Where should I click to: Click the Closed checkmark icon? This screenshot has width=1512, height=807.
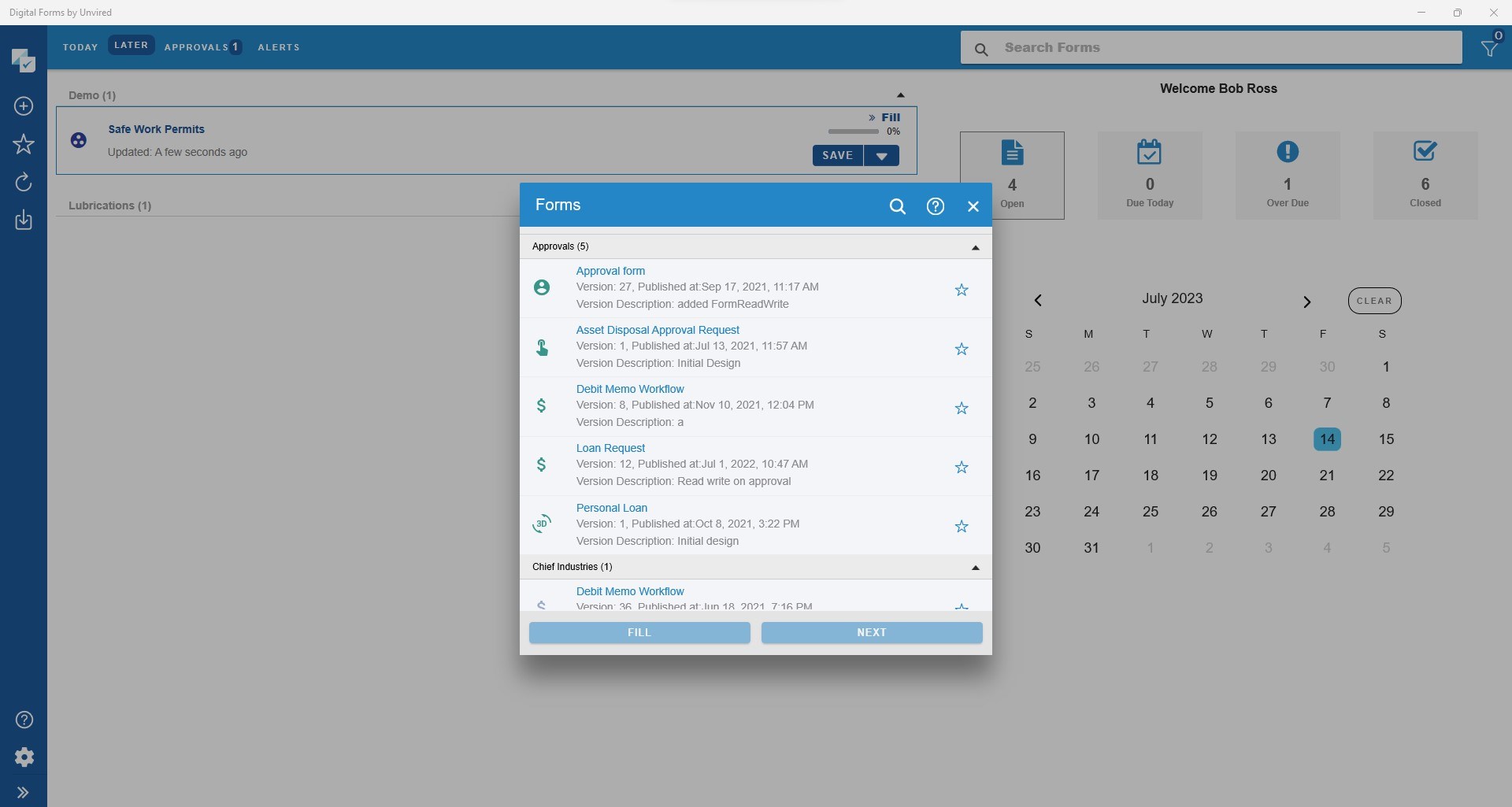click(1425, 150)
